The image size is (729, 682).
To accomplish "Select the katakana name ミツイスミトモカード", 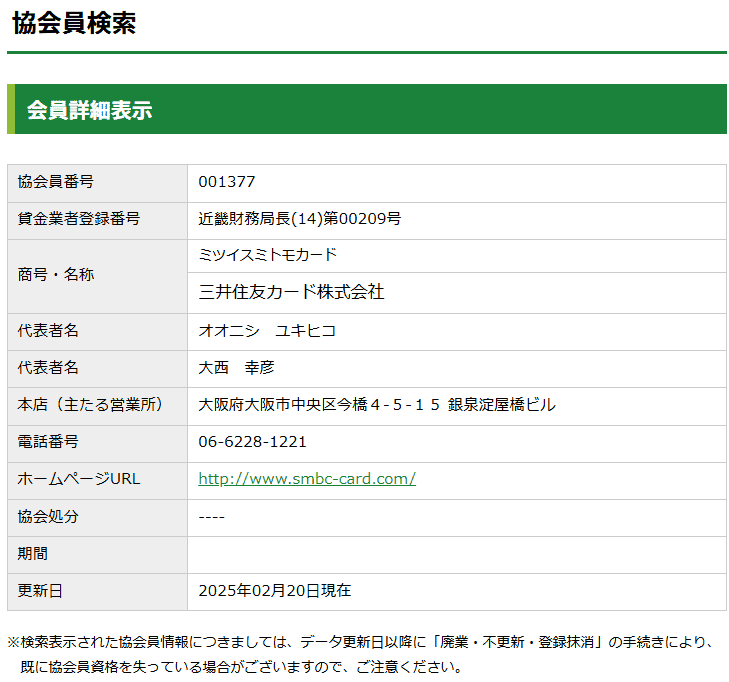I will pyautogui.click(x=268, y=255).
